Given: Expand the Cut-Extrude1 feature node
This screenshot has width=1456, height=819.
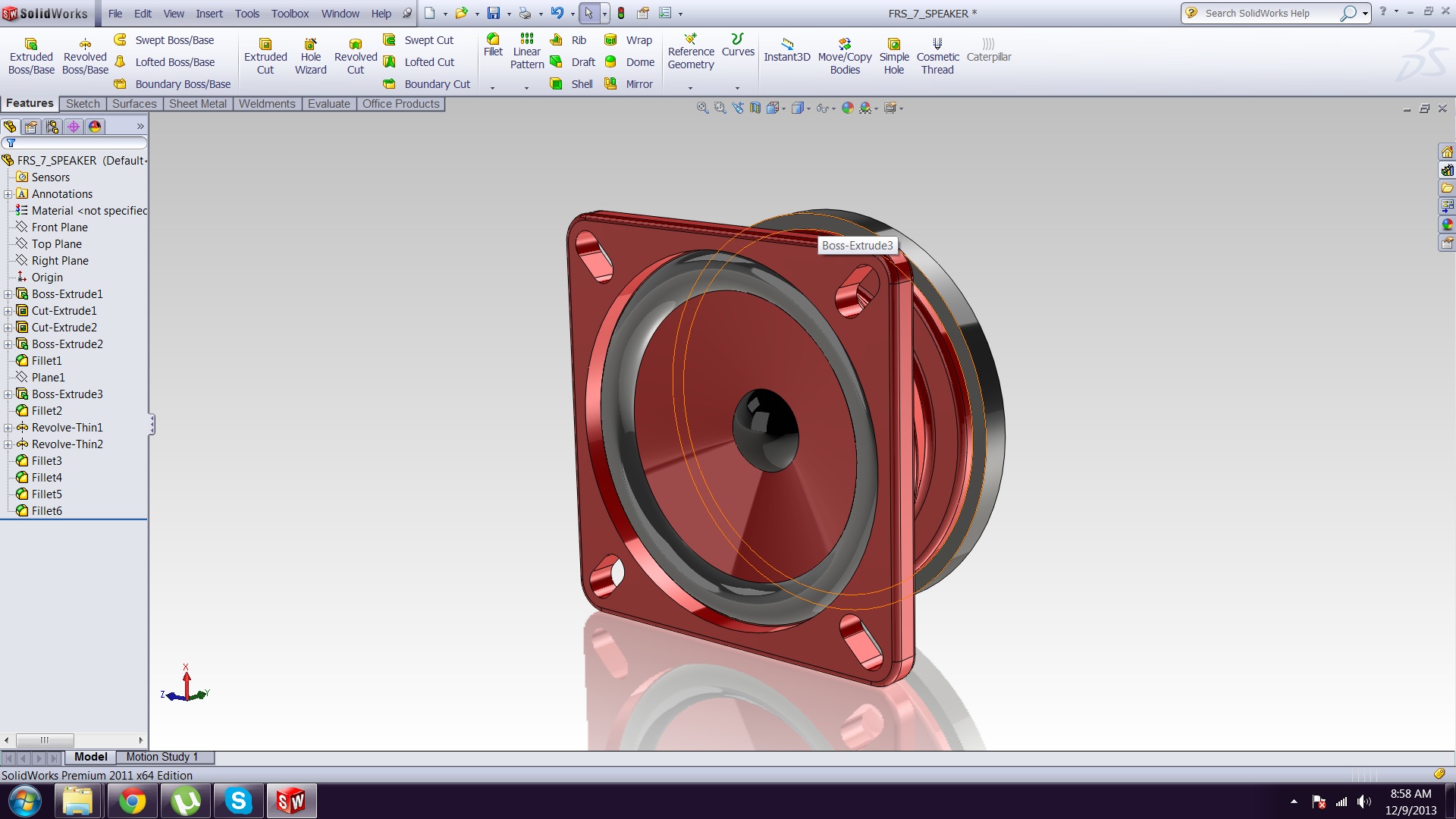Looking at the screenshot, I should pos(8,311).
